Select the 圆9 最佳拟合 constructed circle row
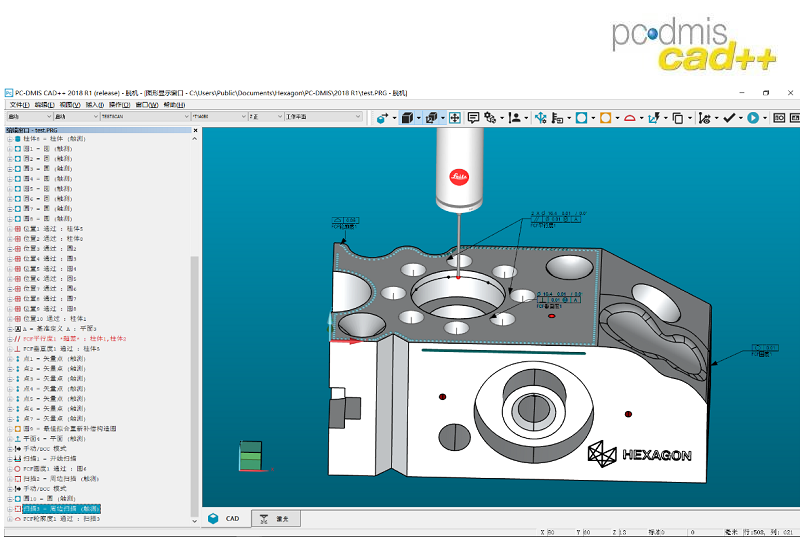The width and height of the screenshot is (800, 537). pyautogui.click(x=69, y=429)
